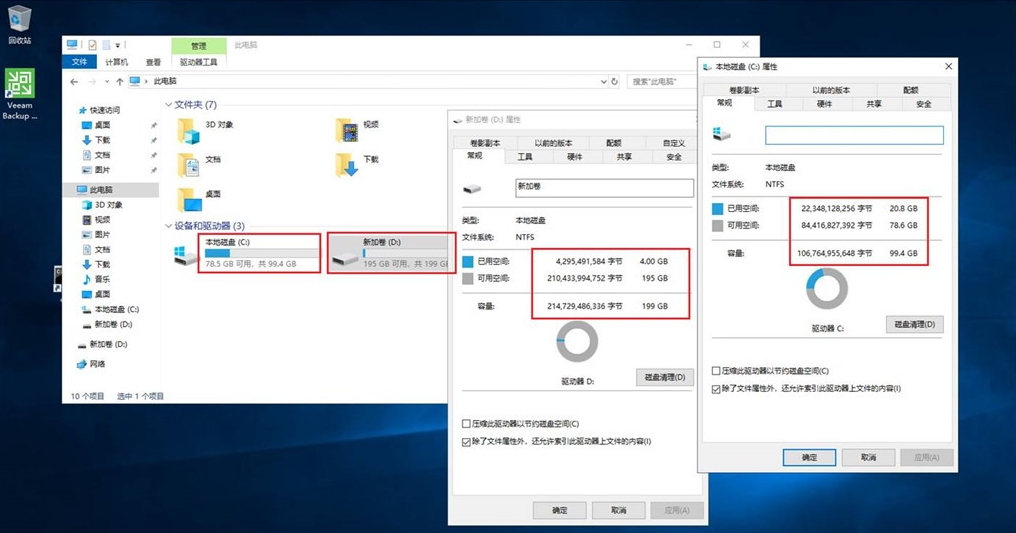
Task: Open the 下载 folder in main pane
Action: click(x=346, y=164)
